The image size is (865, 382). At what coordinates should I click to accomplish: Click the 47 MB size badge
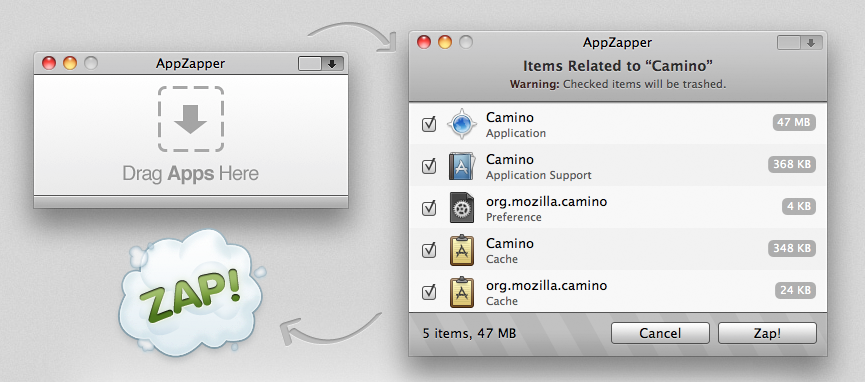point(794,123)
